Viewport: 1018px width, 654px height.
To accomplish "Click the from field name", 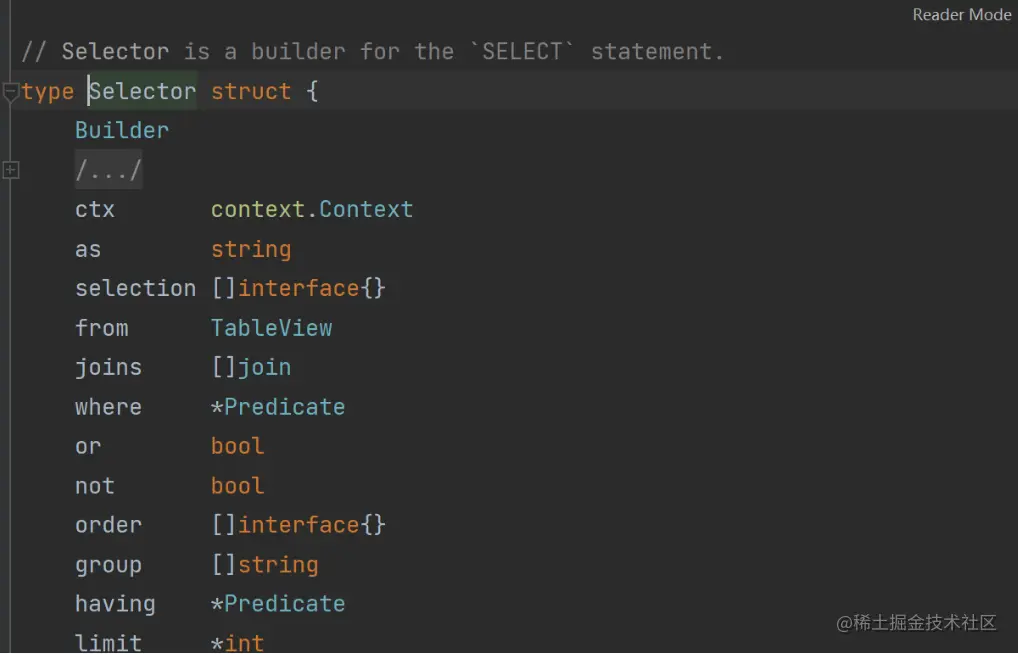I will click(102, 328).
